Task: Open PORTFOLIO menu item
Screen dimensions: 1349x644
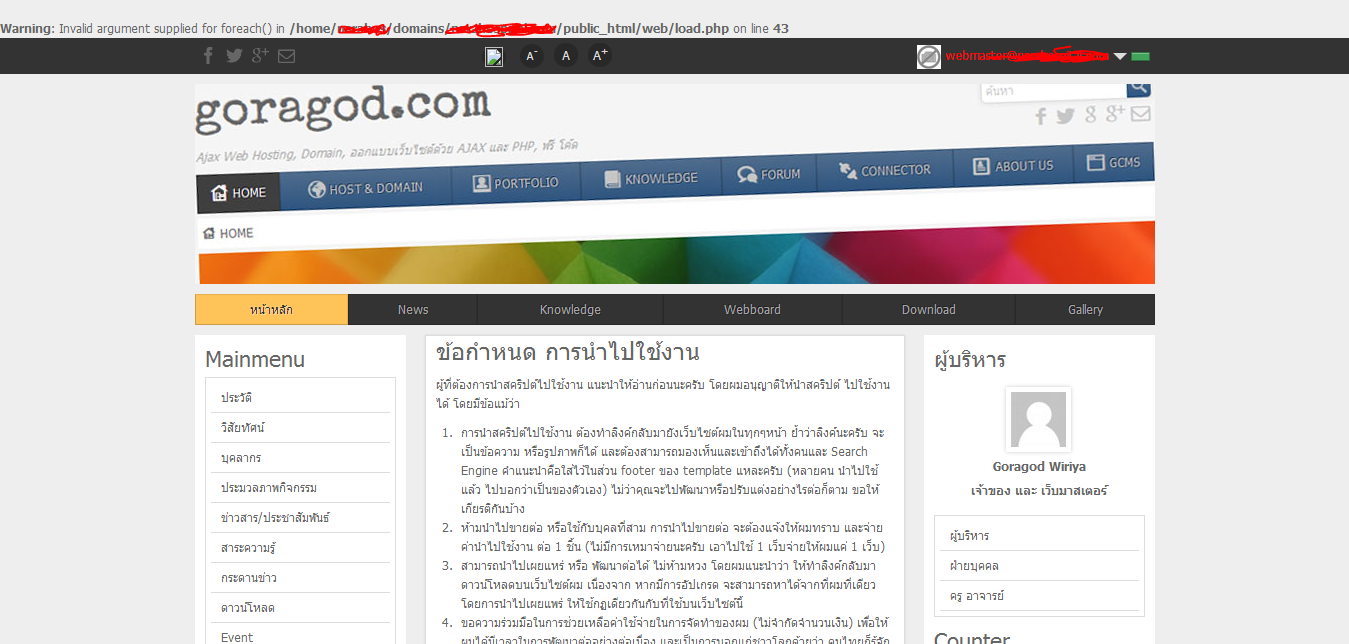Action: click(517, 182)
